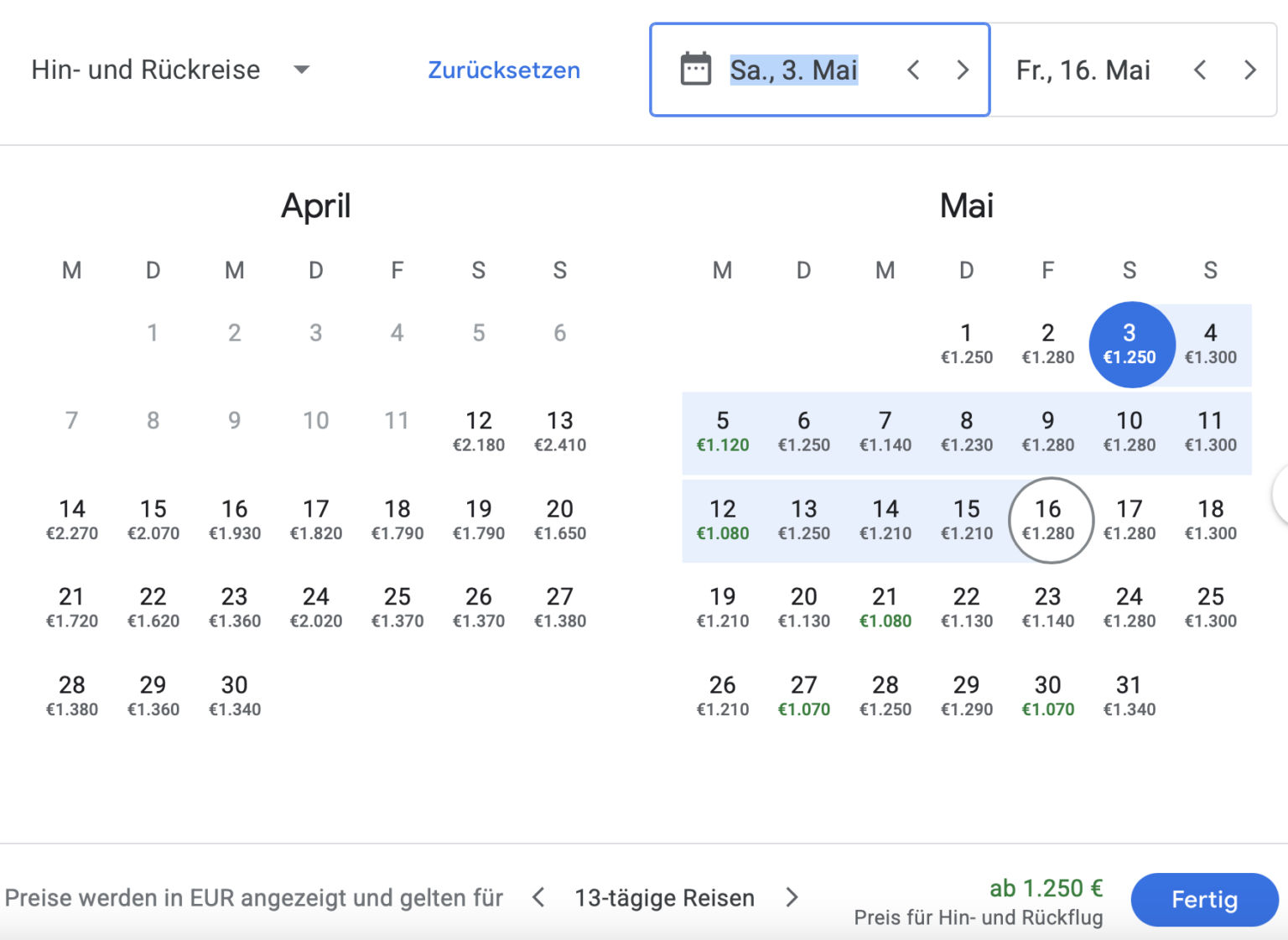Click the departure date field Sa., 3. Mai

[792, 70]
